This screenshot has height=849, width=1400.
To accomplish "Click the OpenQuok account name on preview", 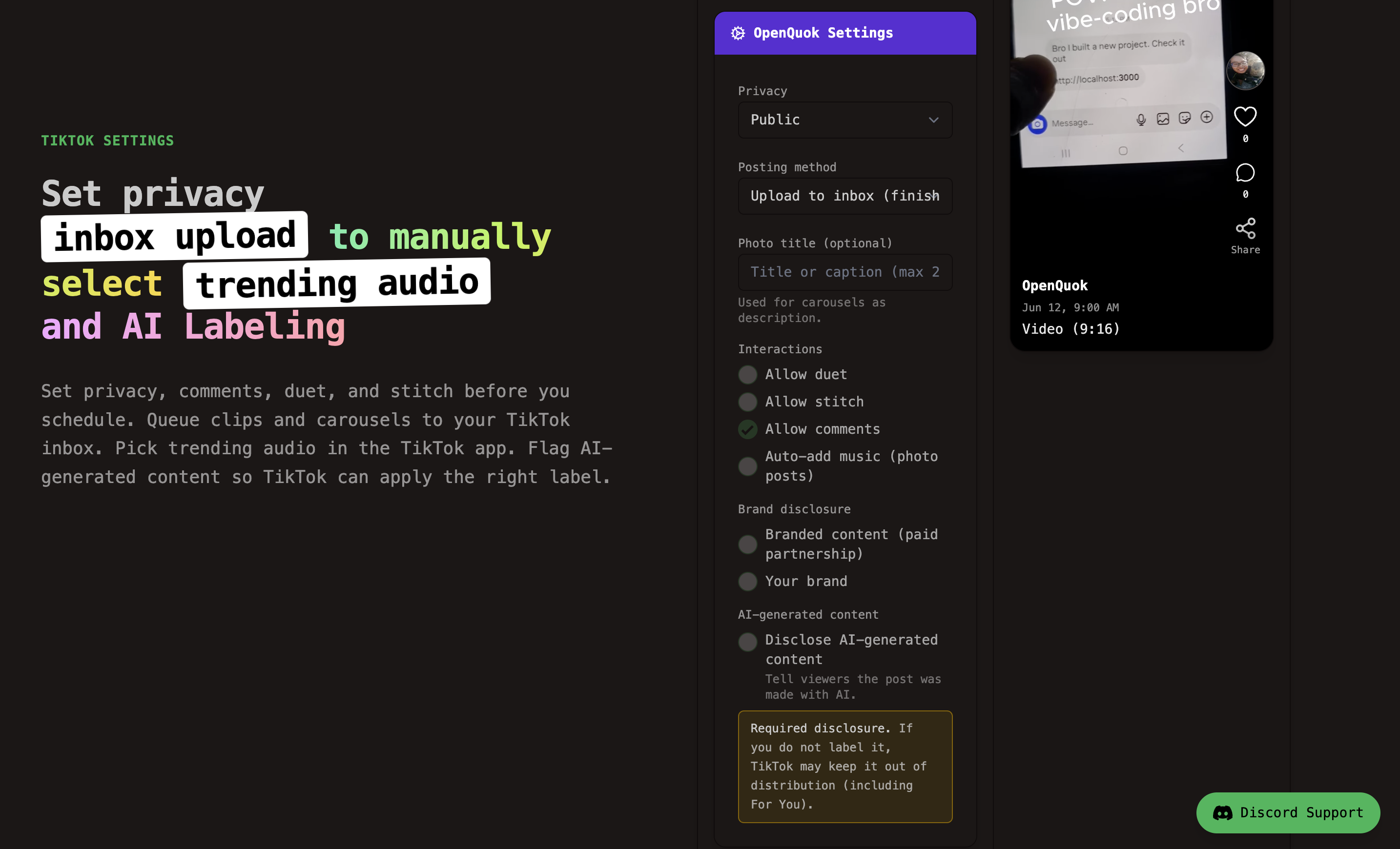I will [x=1054, y=285].
